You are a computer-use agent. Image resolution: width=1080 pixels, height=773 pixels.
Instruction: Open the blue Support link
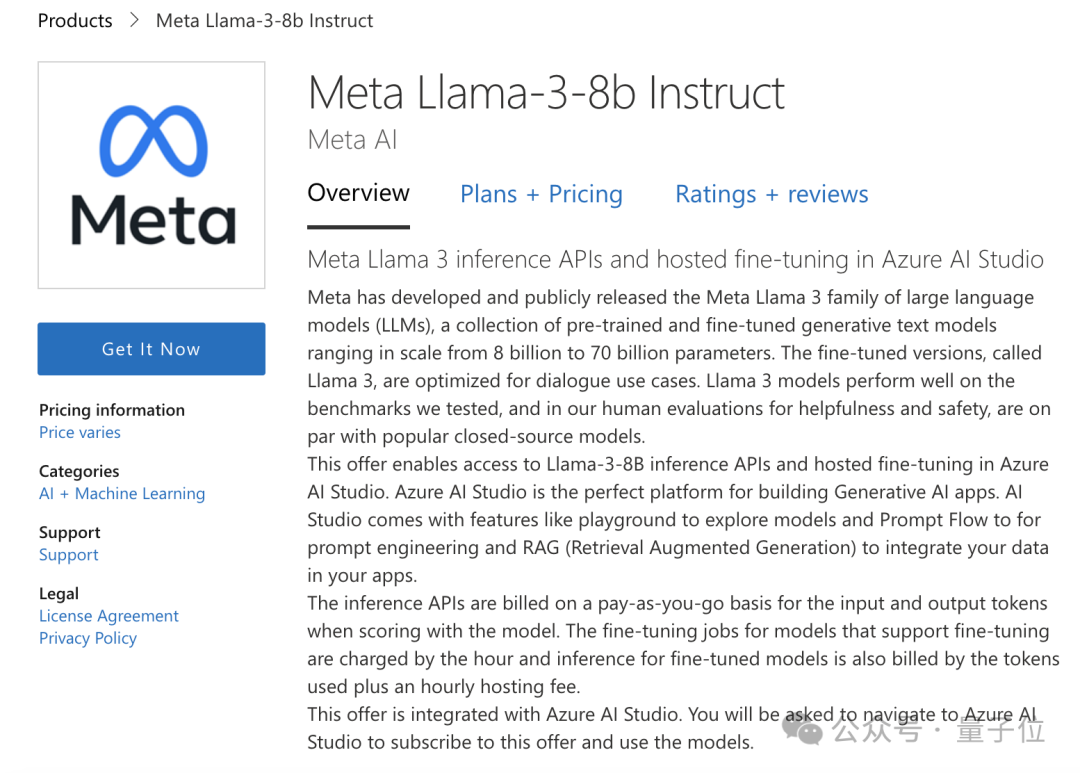click(69, 555)
